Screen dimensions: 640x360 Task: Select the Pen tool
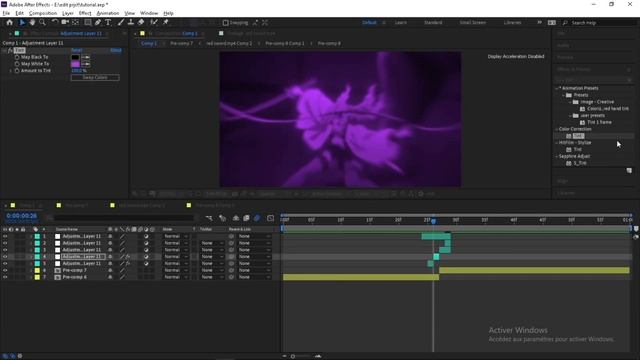click(x=98, y=22)
